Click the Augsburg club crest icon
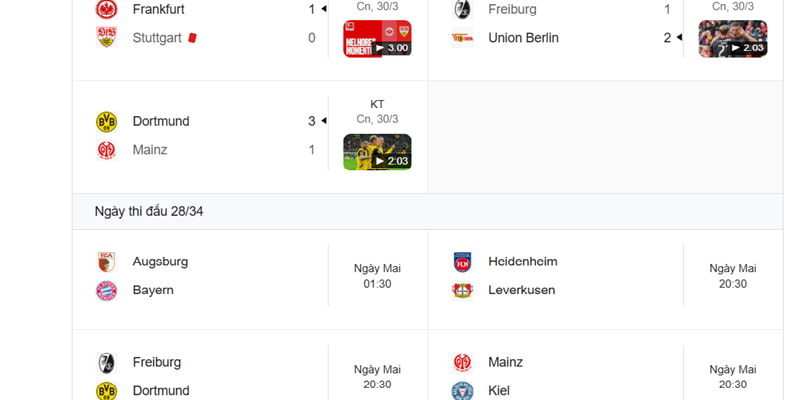800x400 pixels. pyautogui.click(x=106, y=262)
